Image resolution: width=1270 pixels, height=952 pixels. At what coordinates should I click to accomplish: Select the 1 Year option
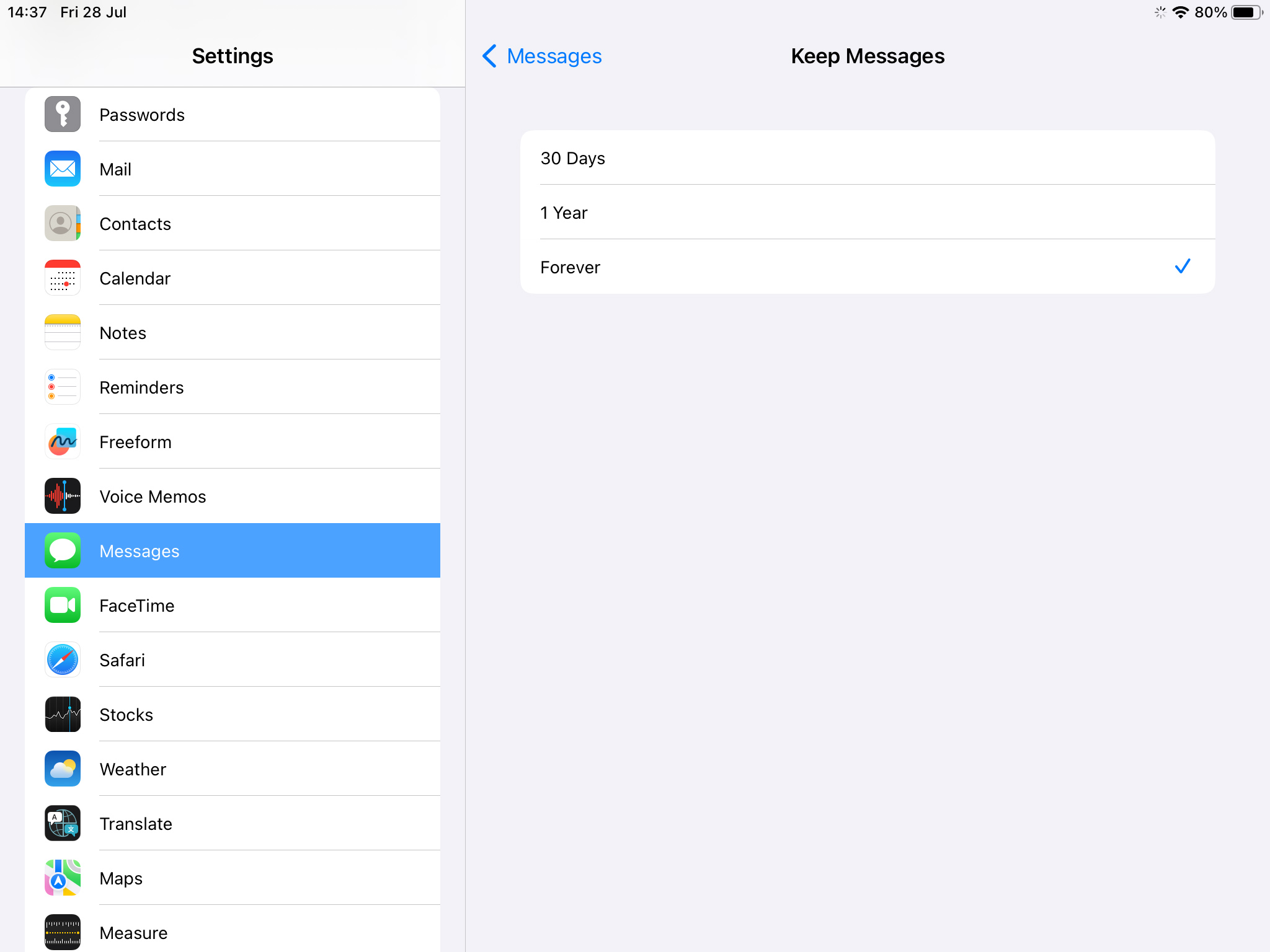point(868,213)
